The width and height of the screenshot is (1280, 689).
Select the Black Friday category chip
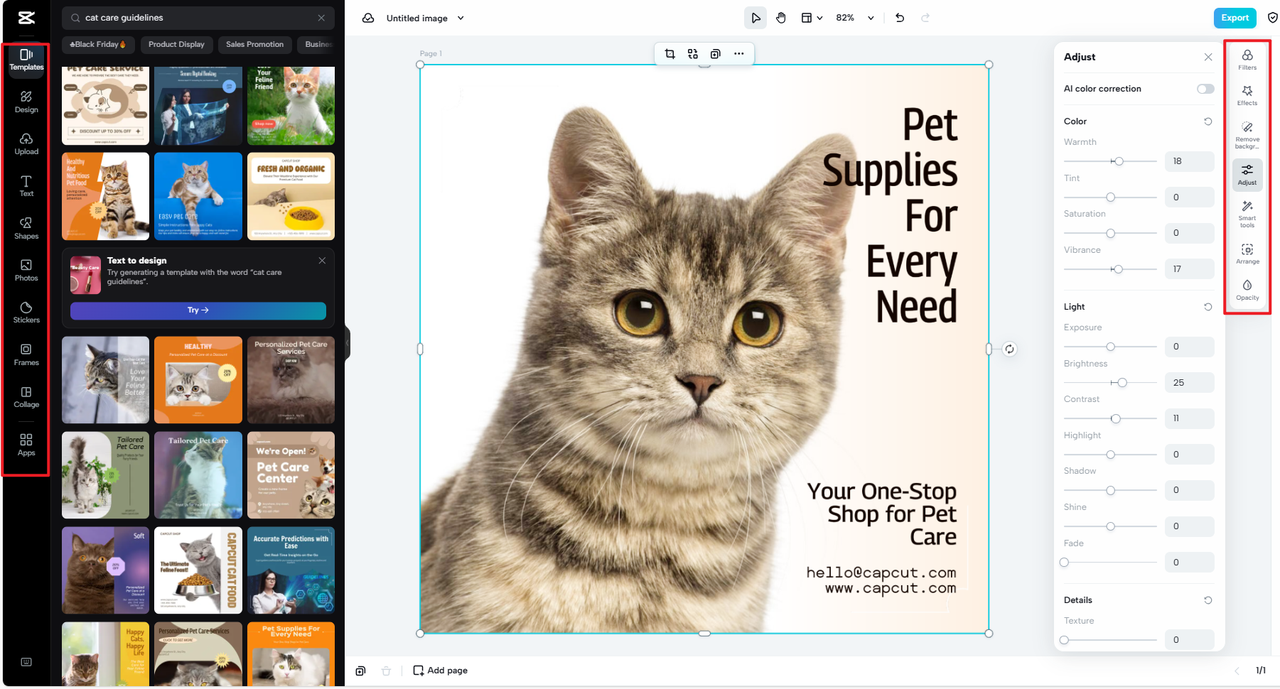point(98,44)
